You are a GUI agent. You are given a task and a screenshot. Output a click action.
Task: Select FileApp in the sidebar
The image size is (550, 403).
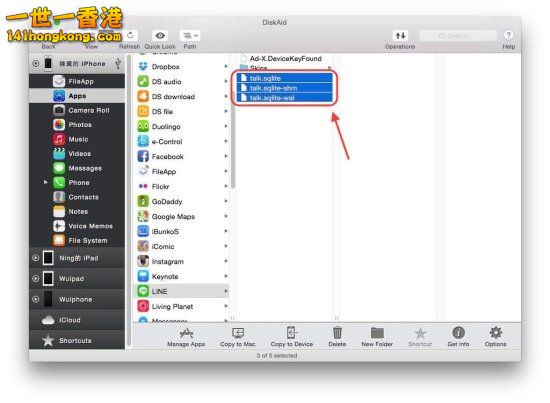[77, 81]
